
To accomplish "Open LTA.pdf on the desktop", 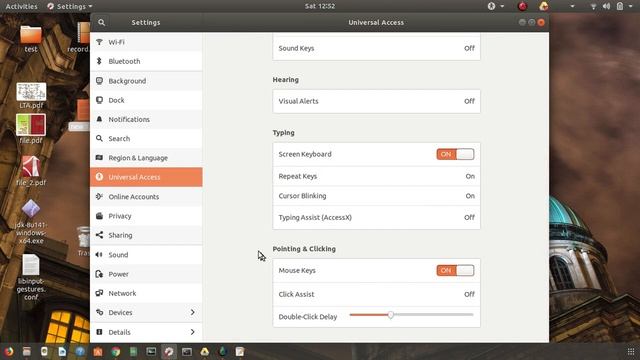I will click(x=31, y=96).
